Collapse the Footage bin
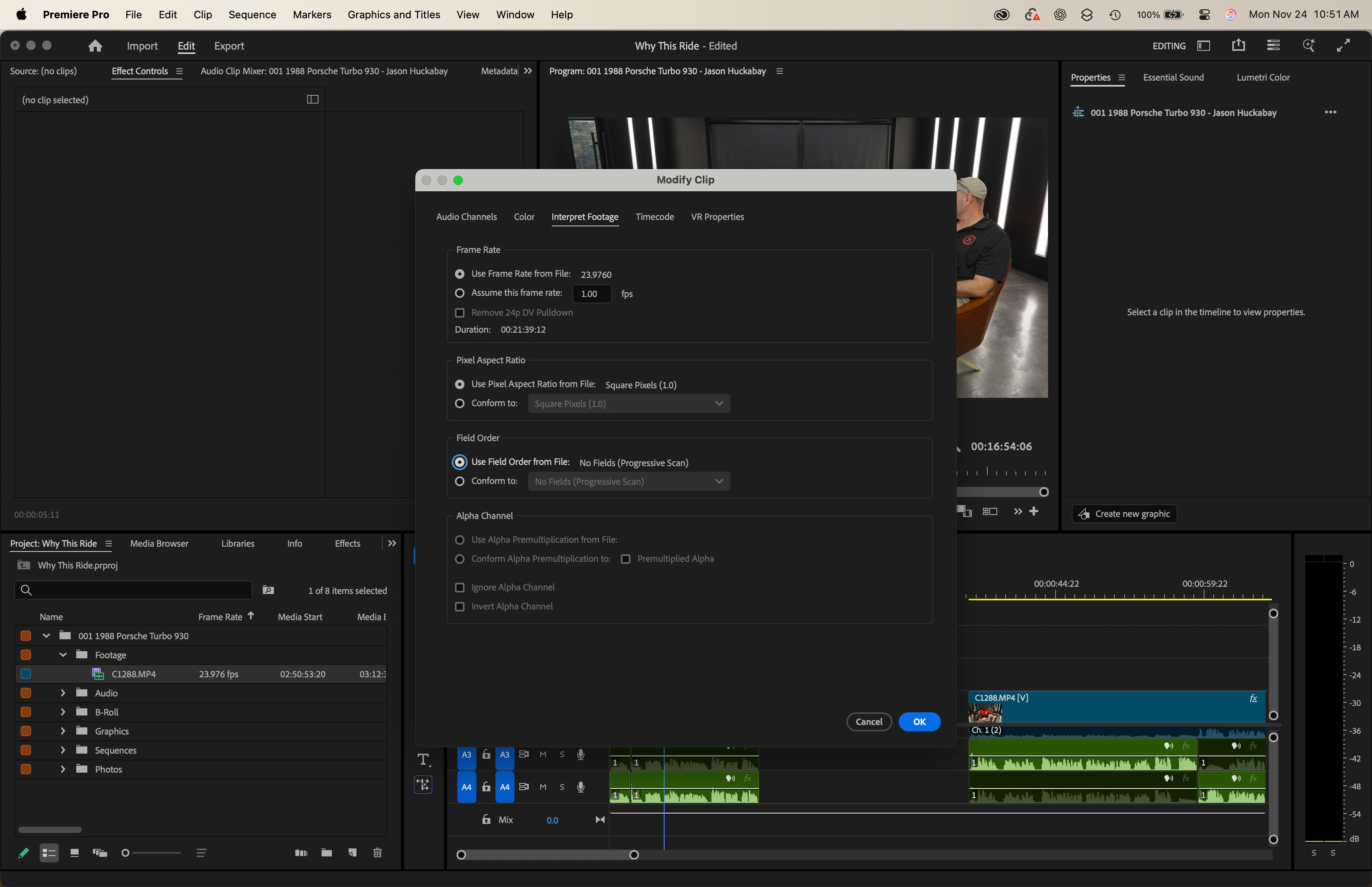 [x=63, y=655]
